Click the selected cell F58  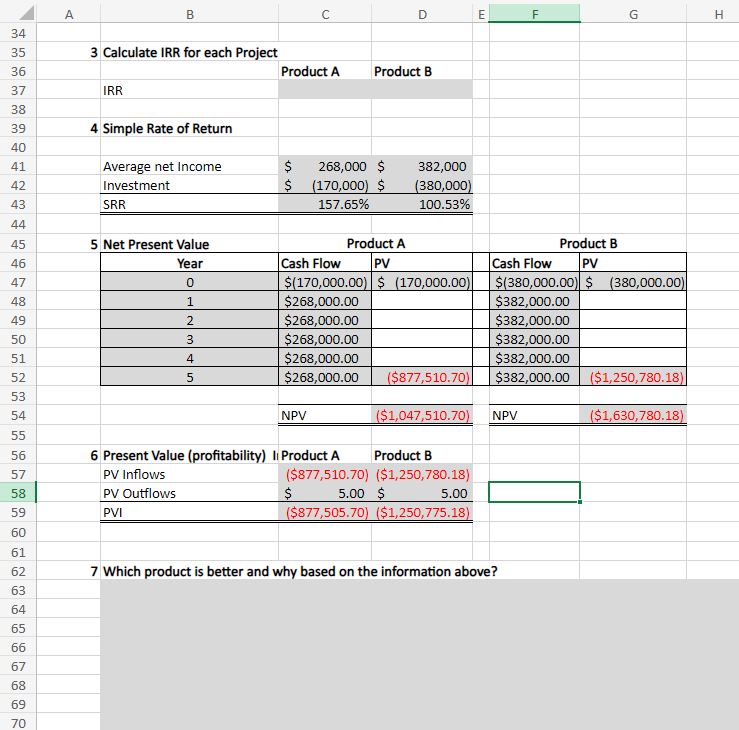(534, 492)
